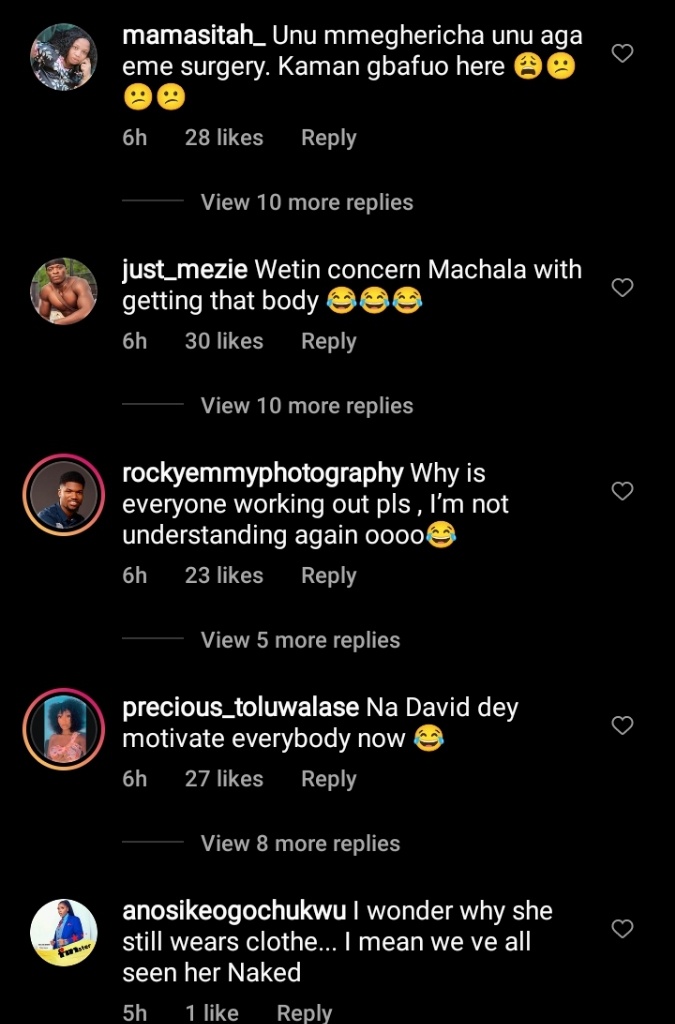The image size is (675, 1024).
Task: Reply to mamasitah_'s comment
Action: 328,138
